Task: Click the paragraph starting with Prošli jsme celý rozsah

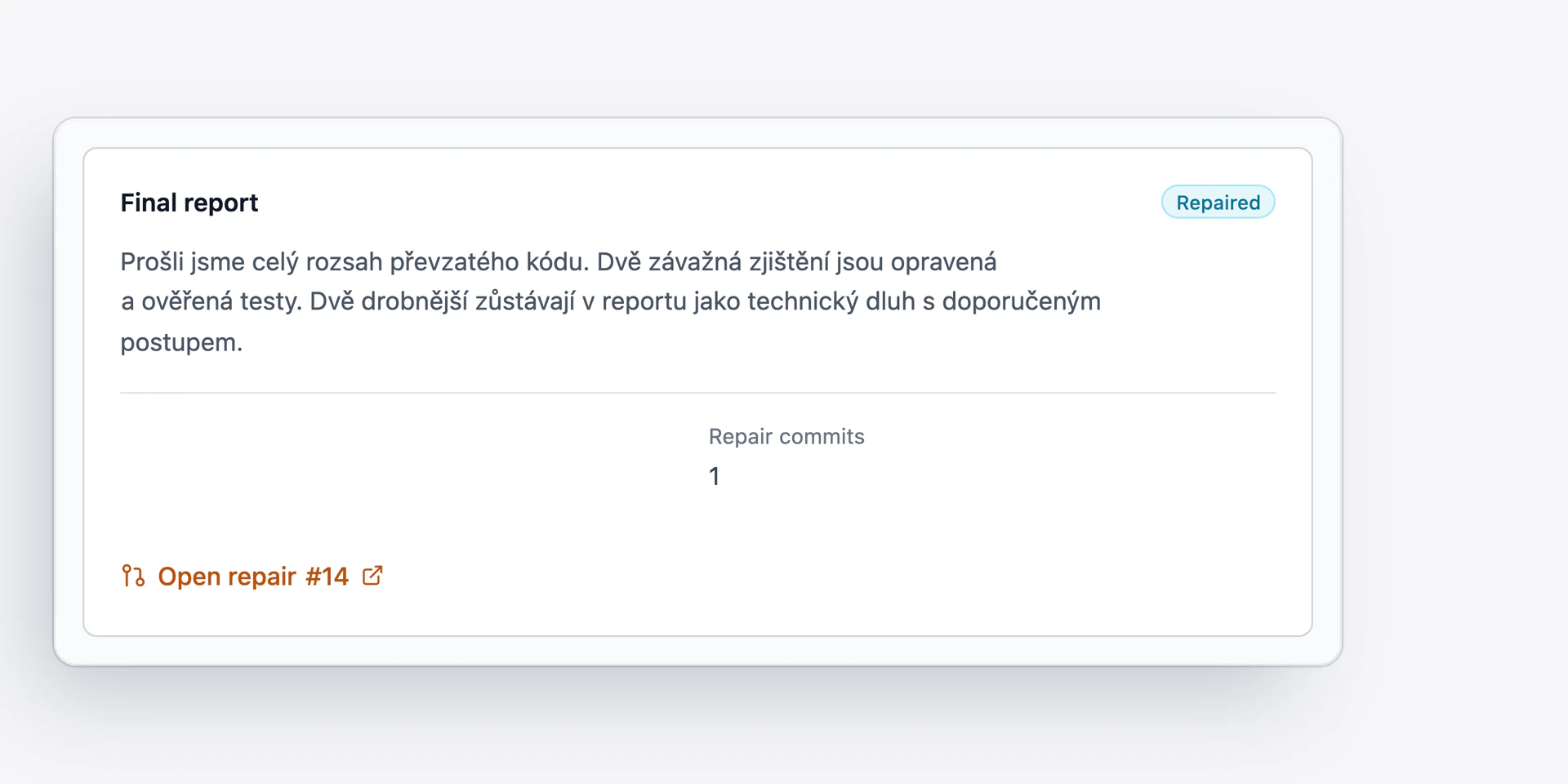Action: coord(611,302)
